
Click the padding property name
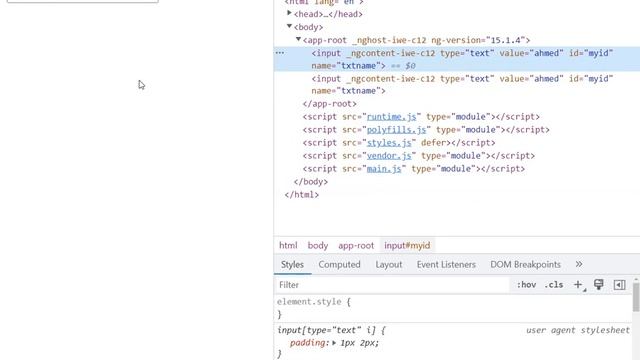pyautogui.click(x=308, y=343)
